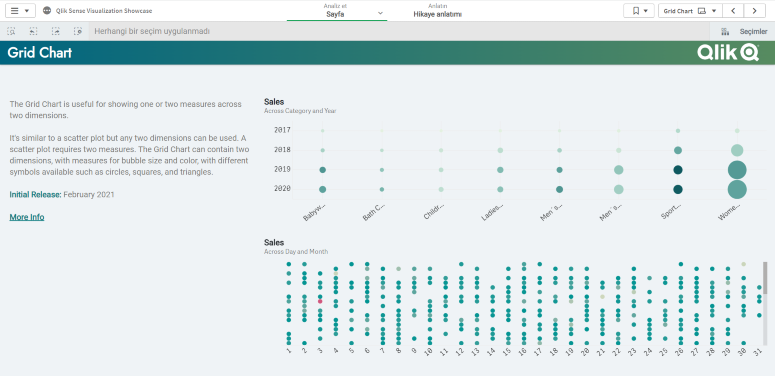Click the 2020 Babywear bubble
The height and width of the screenshot is (376, 775).
[322, 189]
